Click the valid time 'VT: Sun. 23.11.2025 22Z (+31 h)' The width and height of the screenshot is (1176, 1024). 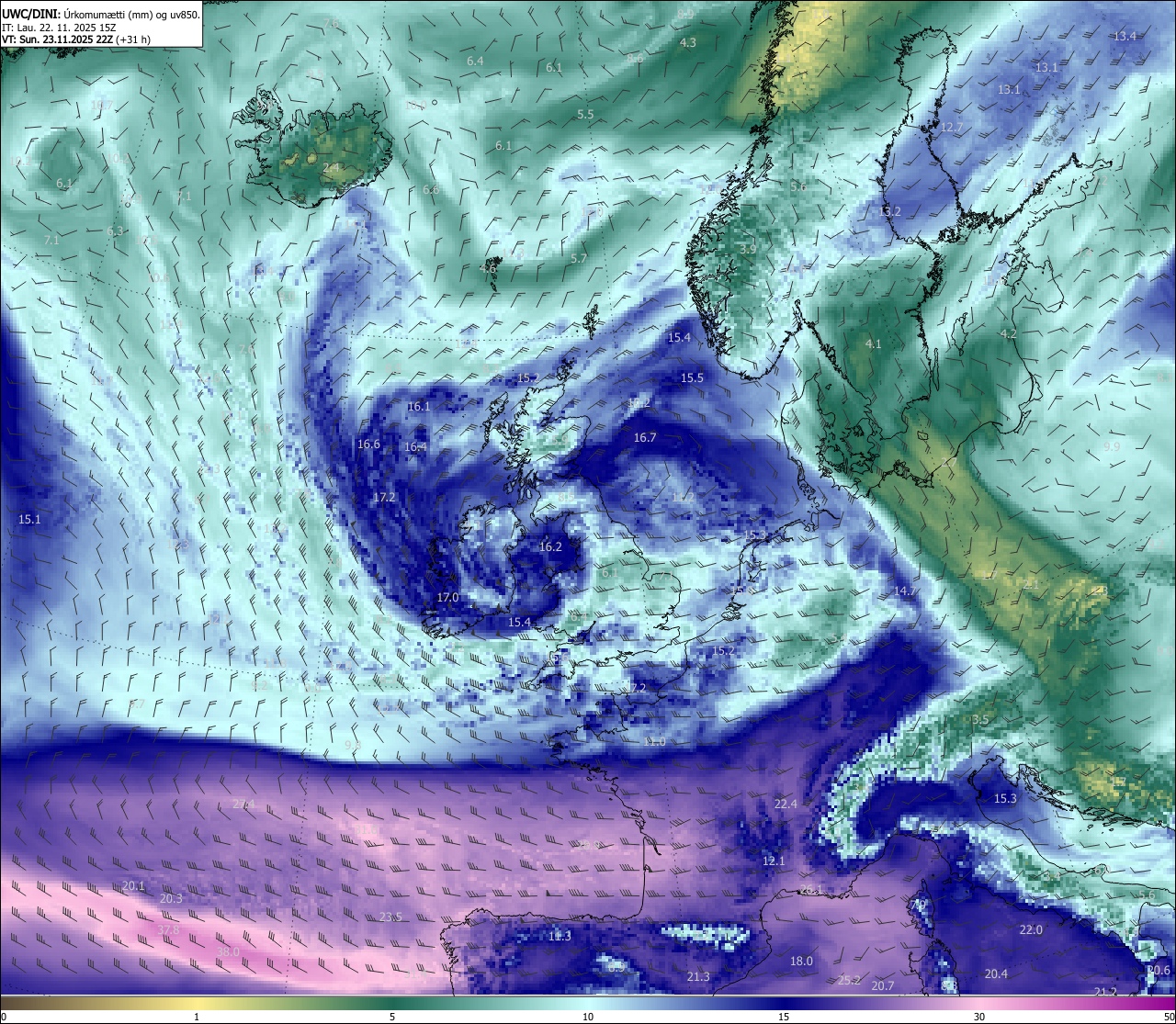click(76, 39)
